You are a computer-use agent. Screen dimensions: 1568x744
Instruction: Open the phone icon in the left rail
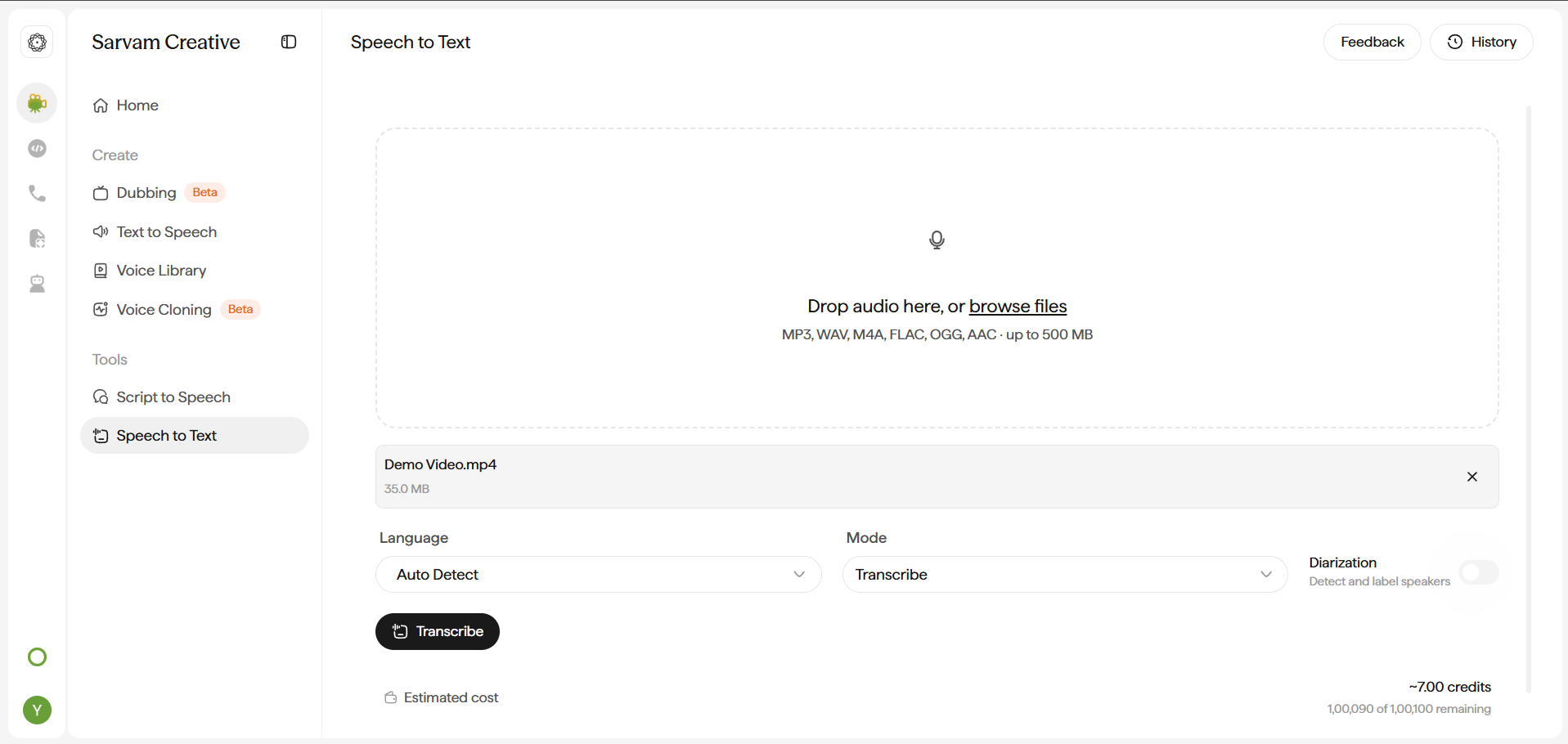click(37, 193)
